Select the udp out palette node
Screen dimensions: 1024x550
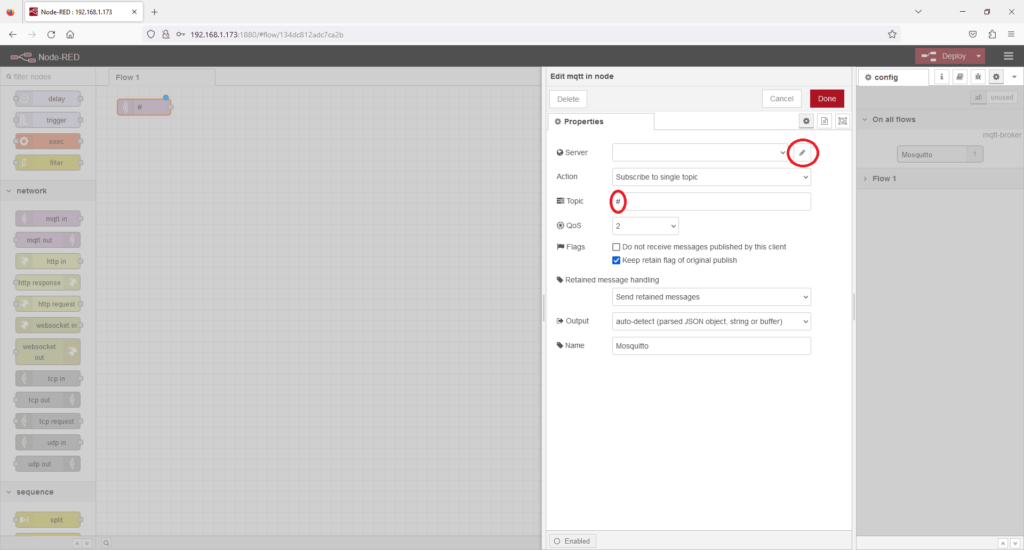click(48, 464)
